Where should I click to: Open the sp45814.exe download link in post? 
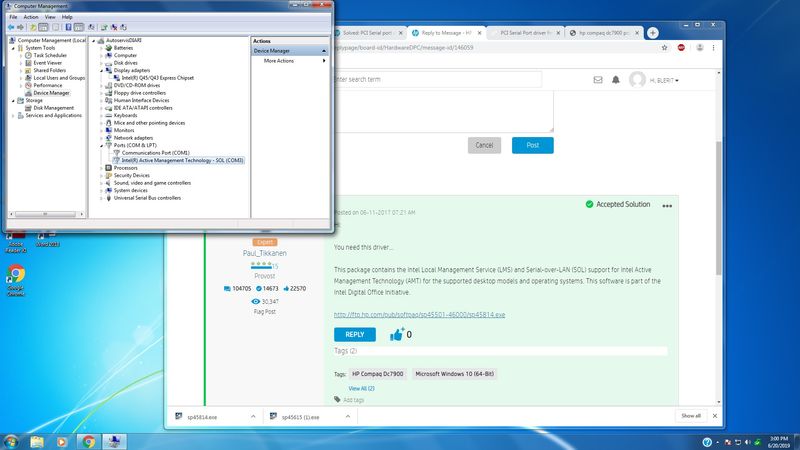[419, 315]
